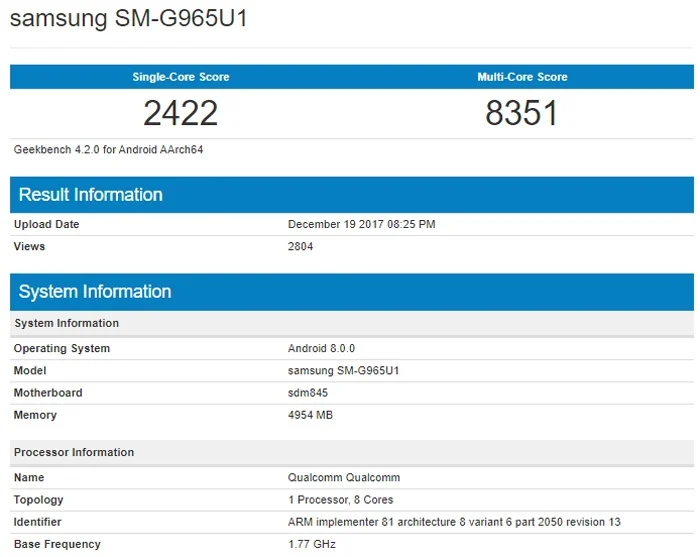
Task: Select the Single-Core Score header
Action: (181, 77)
